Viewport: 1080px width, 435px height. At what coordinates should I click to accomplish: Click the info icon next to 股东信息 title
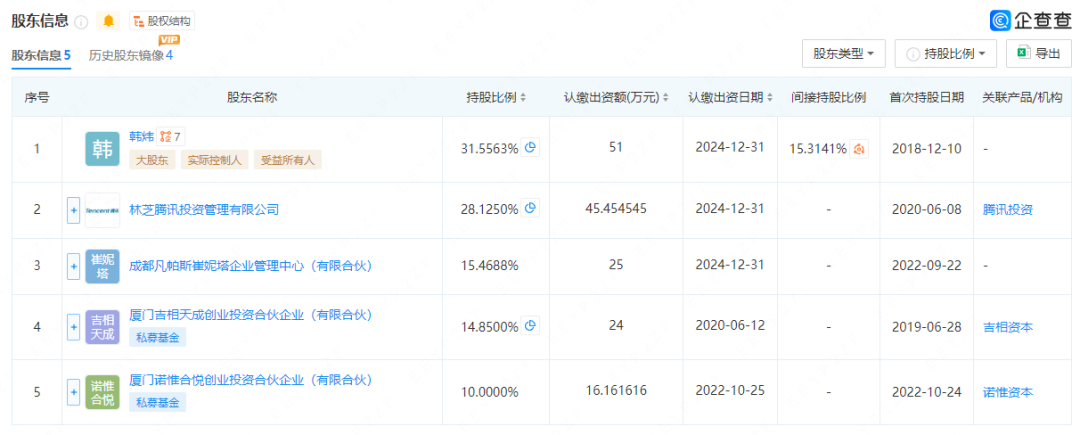click(81, 21)
